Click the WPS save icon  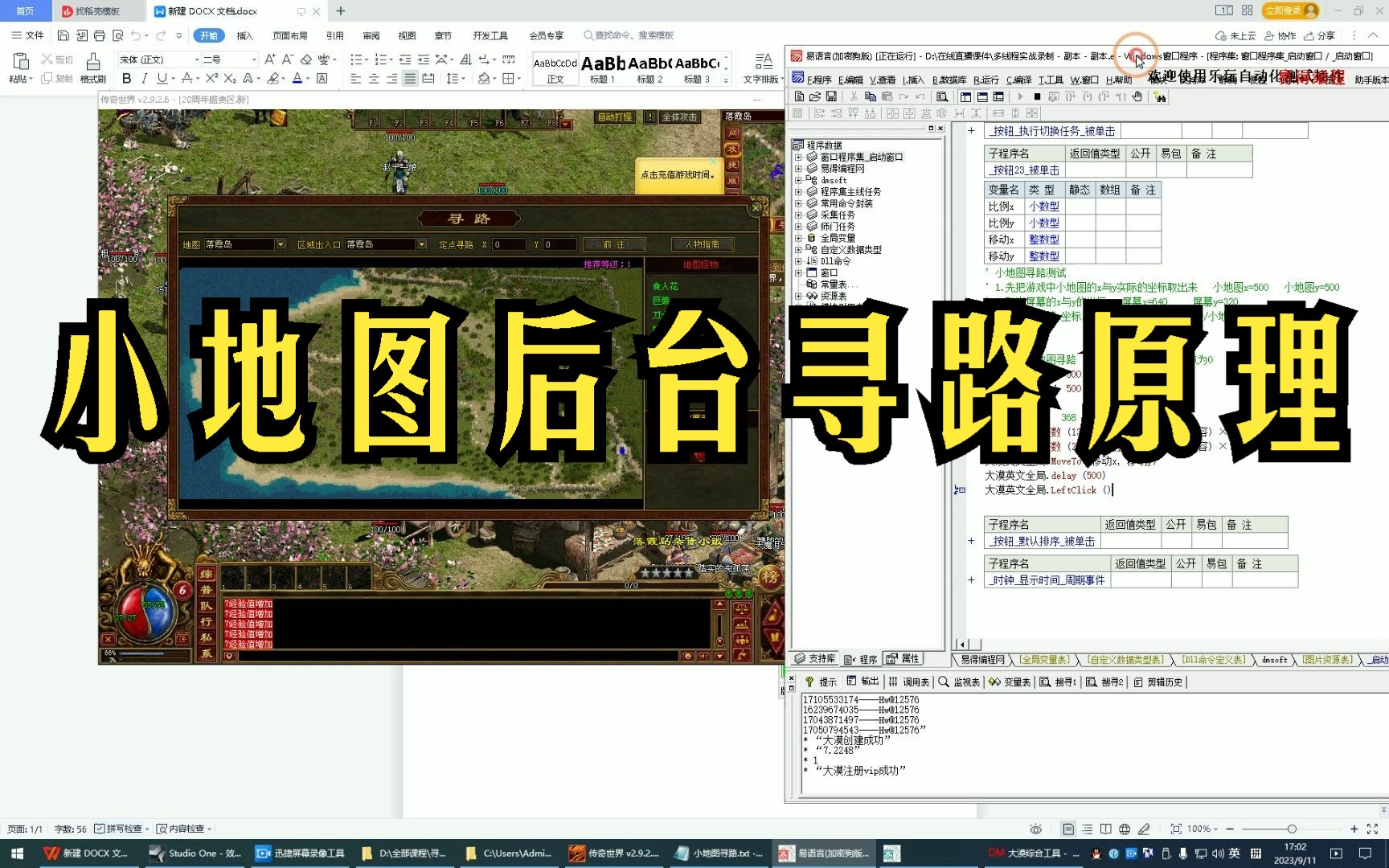pos(64,35)
